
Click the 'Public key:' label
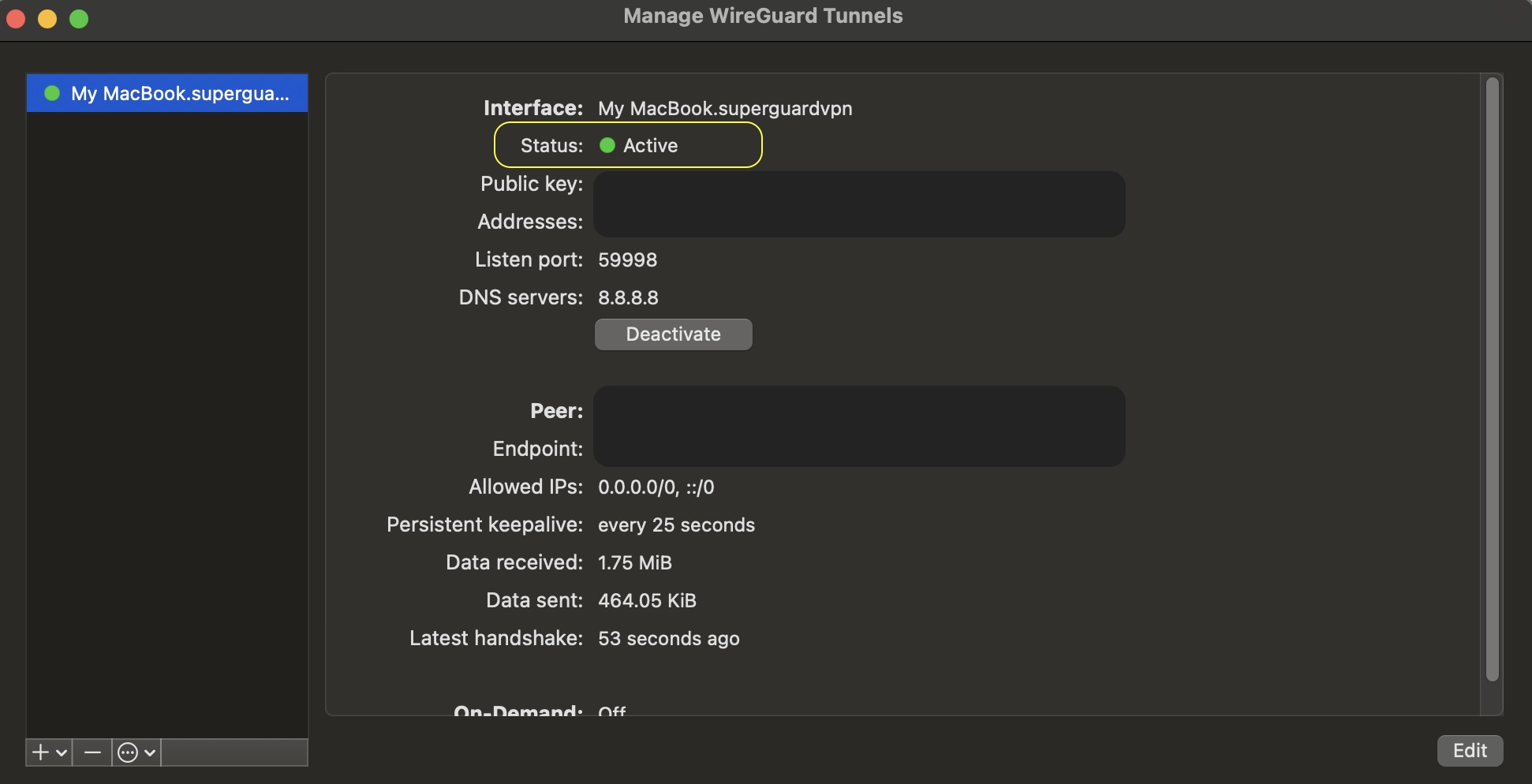(532, 184)
